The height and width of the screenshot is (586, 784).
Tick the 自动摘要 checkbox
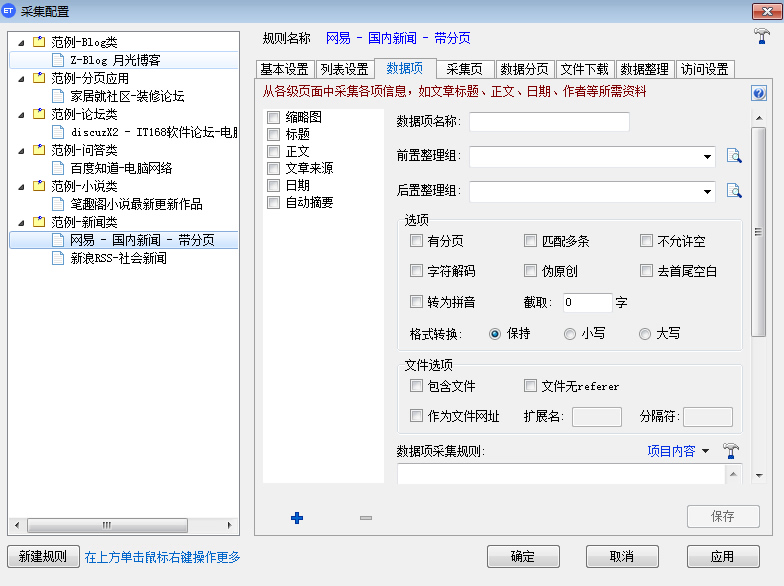(274, 202)
